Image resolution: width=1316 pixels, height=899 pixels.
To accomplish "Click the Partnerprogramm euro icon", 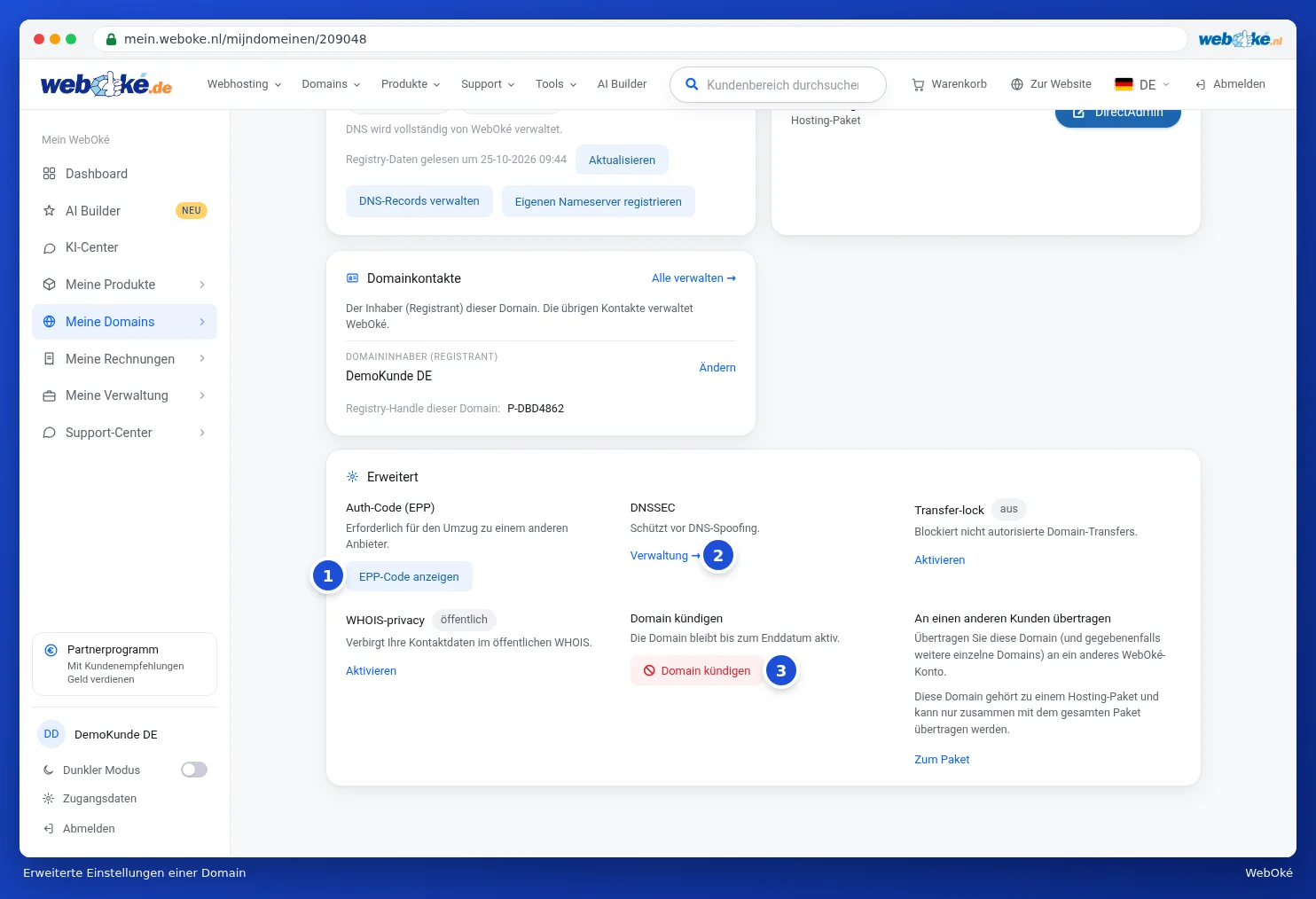I will point(51,650).
